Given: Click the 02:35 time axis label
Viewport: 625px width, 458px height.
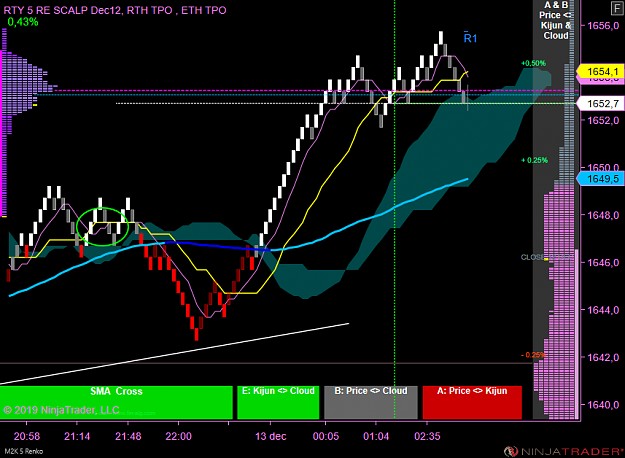Looking at the screenshot, I should coord(427,436).
